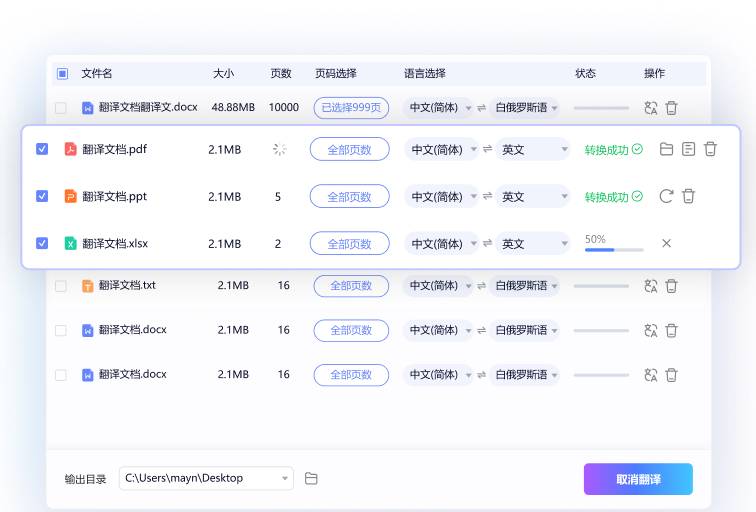This screenshot has height=512, width=756.
Task: Click the 48.88MB size value
Action: tap(233, 108)
